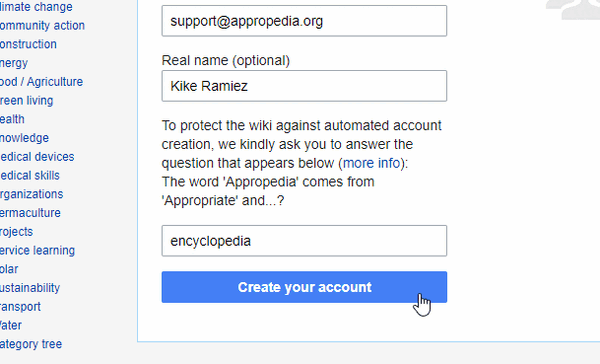Go to the Sustainability category
This screenshot has width=600, height=364.
(30, 288)
